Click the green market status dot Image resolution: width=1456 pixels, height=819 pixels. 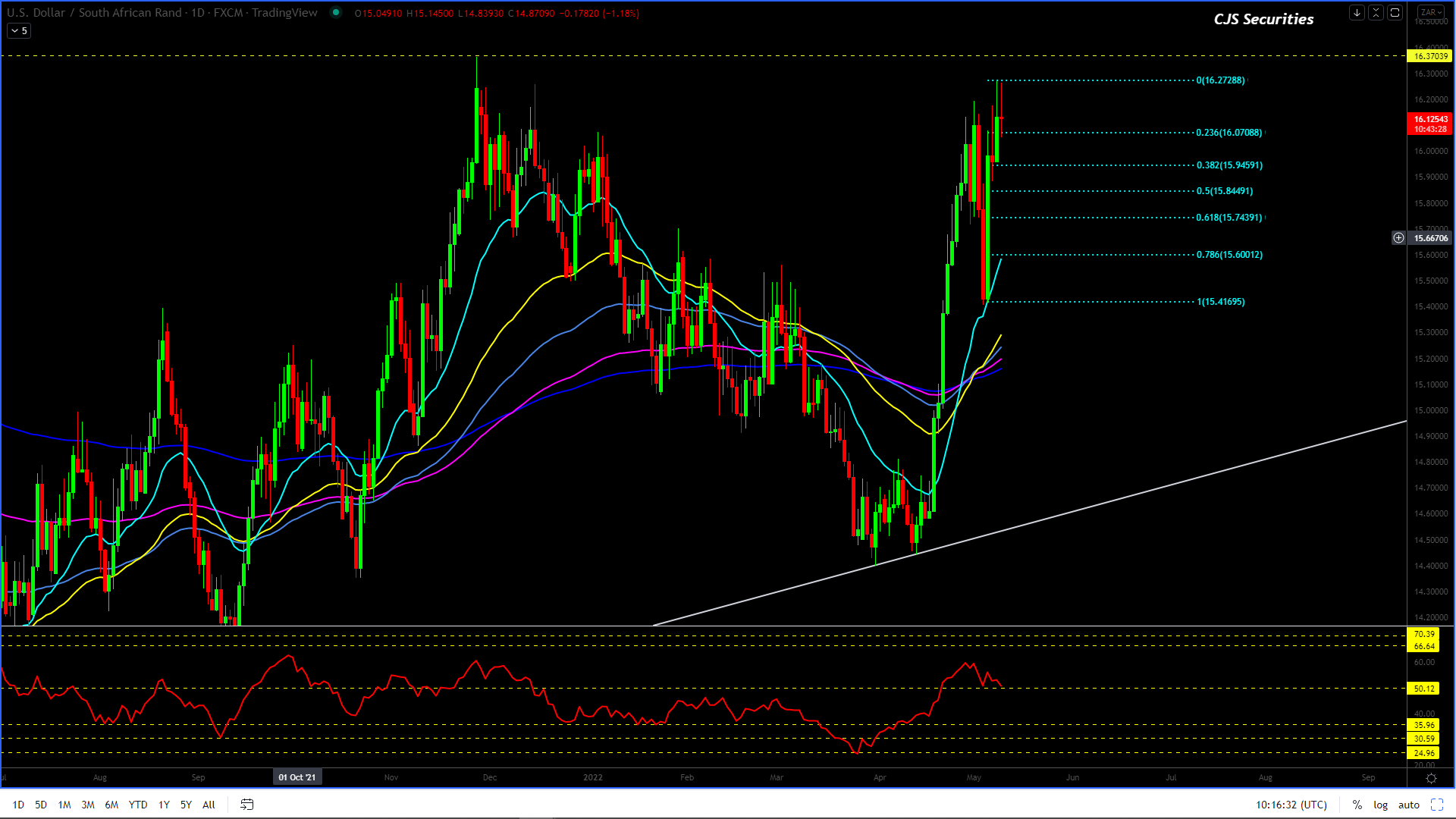tap(336, 13)
